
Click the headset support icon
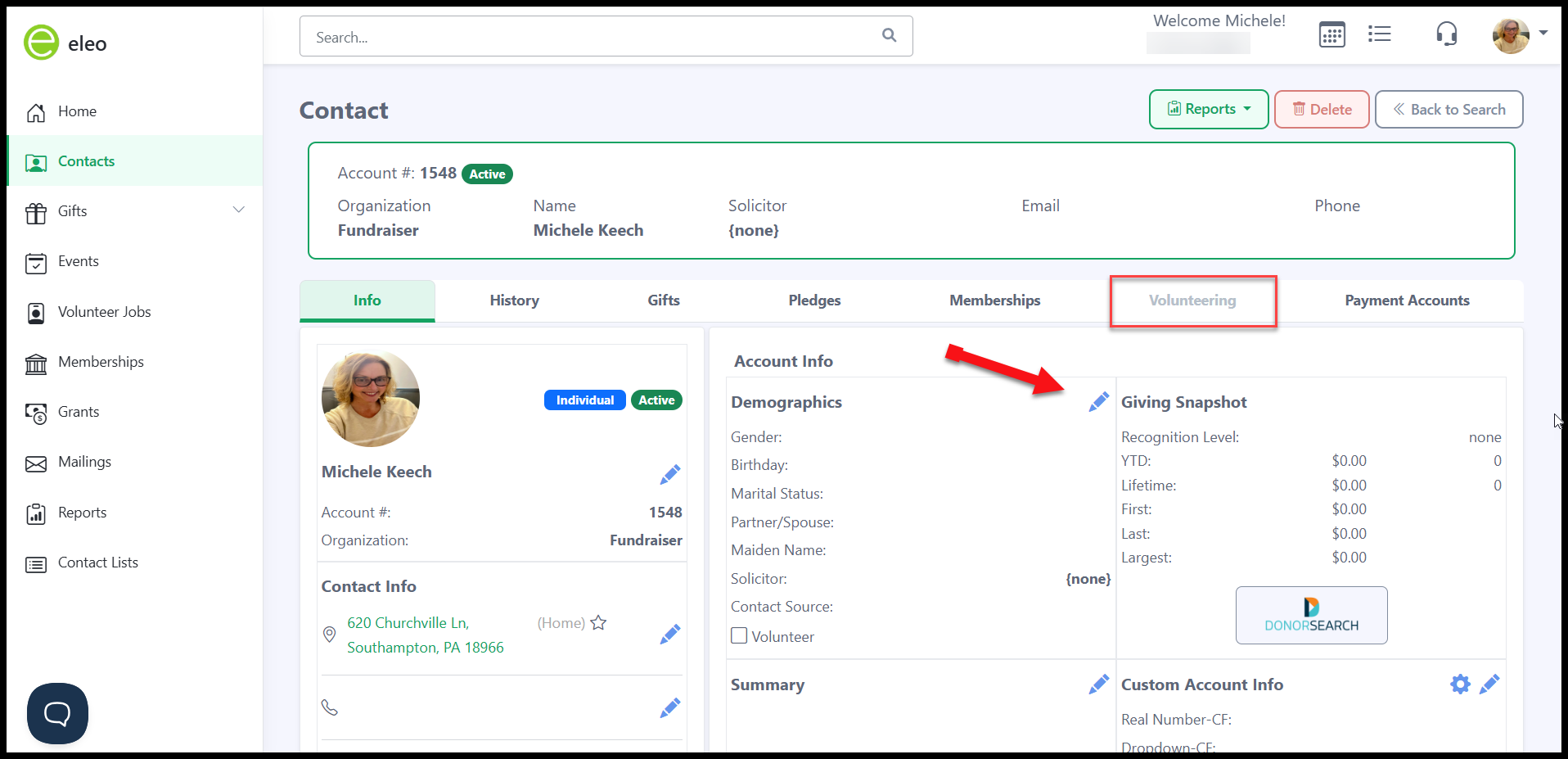1447,34
